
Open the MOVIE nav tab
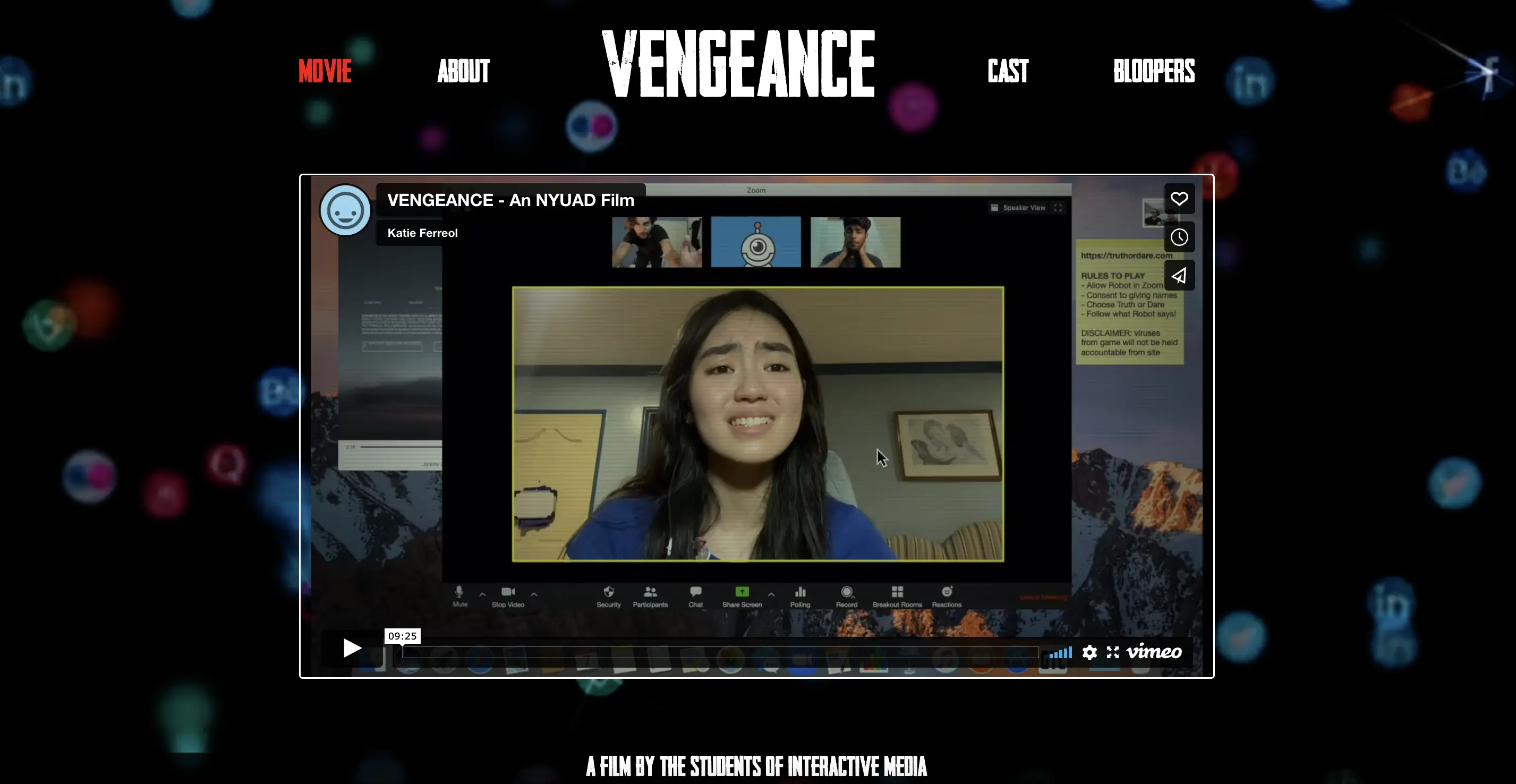[x=325, y=71]
